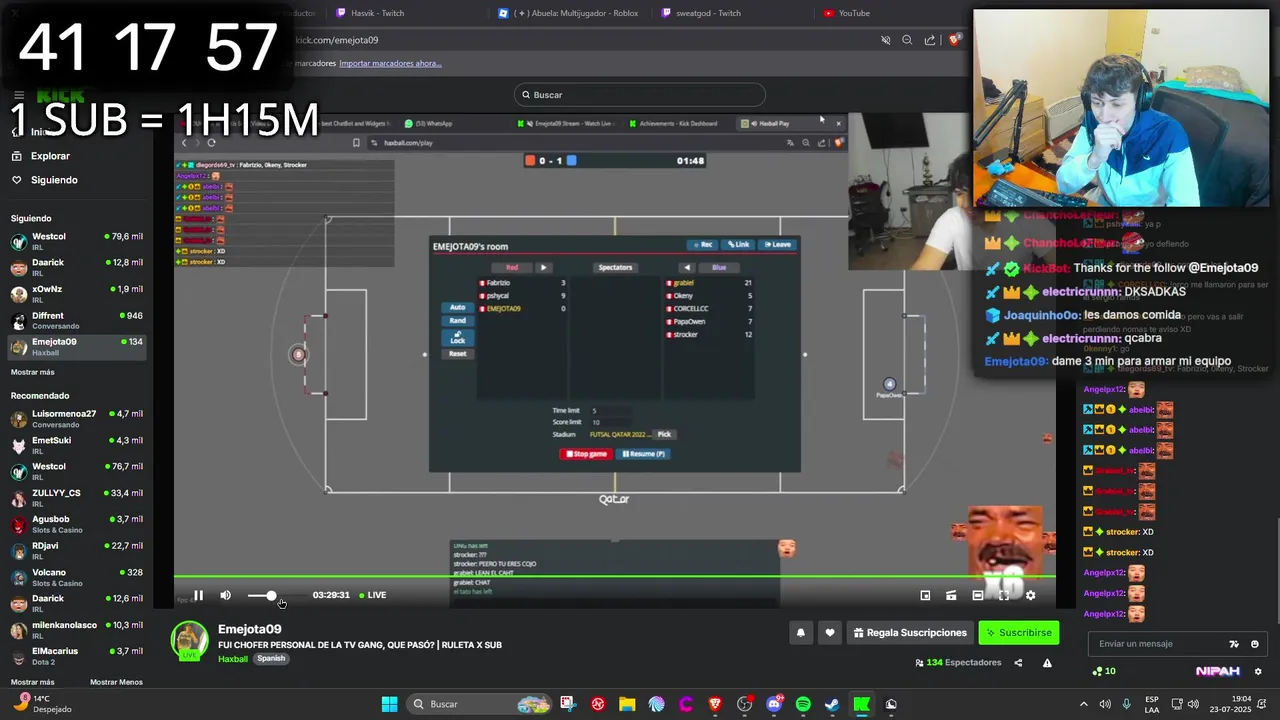Turn on notifications bell for Emejota09
1280x720 pixels.
(800, 632)
